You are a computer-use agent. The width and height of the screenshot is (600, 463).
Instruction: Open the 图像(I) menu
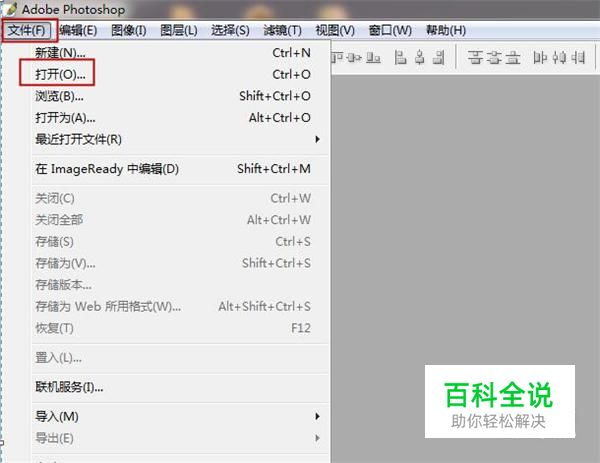coord(129,30)
